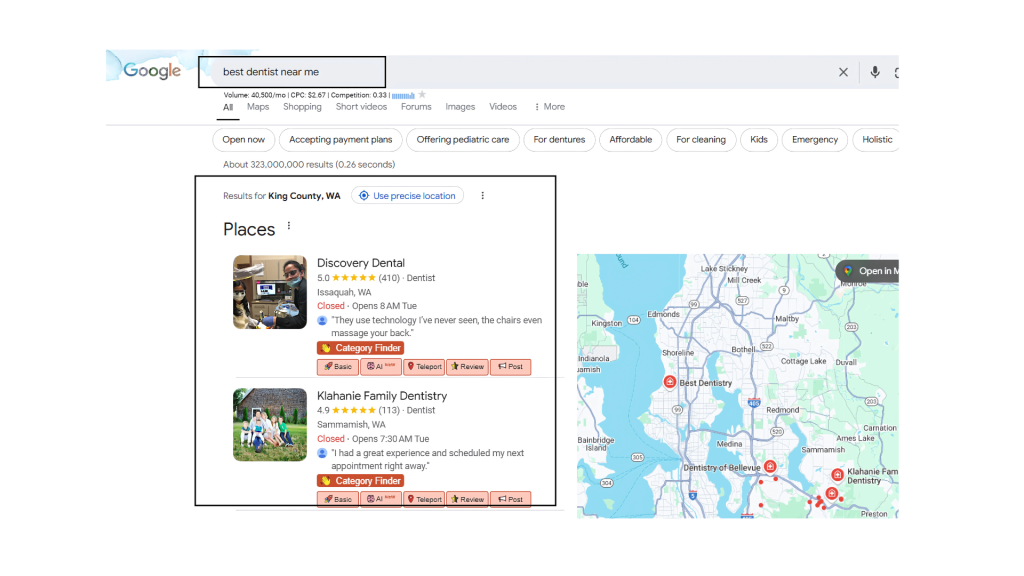Click the Discovery Dental (410) reviews count
The height and width of the screenshot is (576, 1024).
coord(389,278)
